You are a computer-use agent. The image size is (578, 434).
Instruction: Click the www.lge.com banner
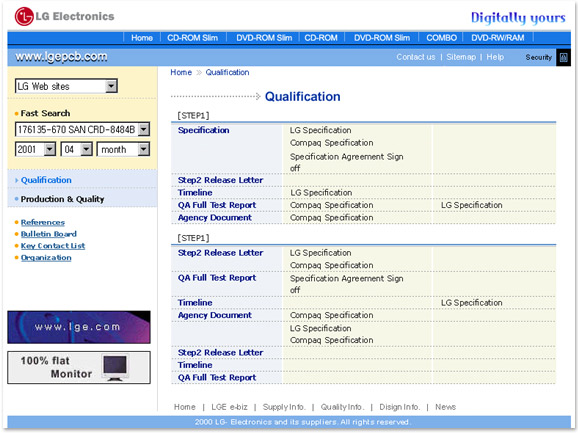[79, 327]
